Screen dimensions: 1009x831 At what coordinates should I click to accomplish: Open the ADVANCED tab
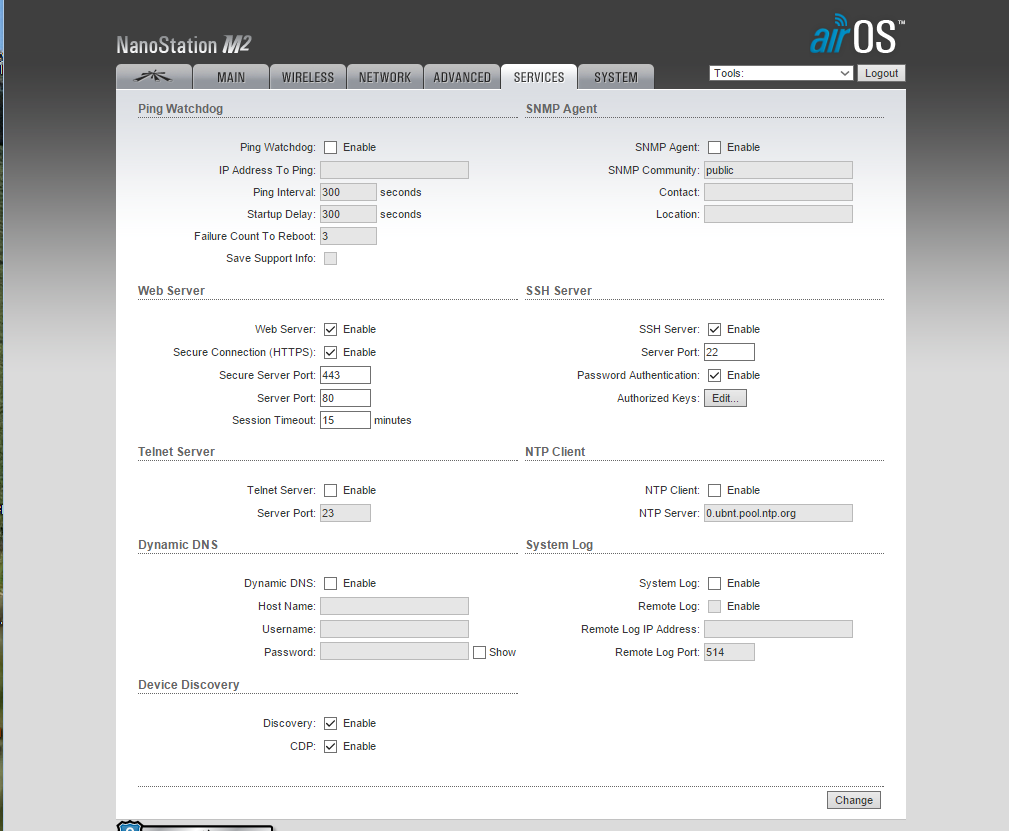462,77
